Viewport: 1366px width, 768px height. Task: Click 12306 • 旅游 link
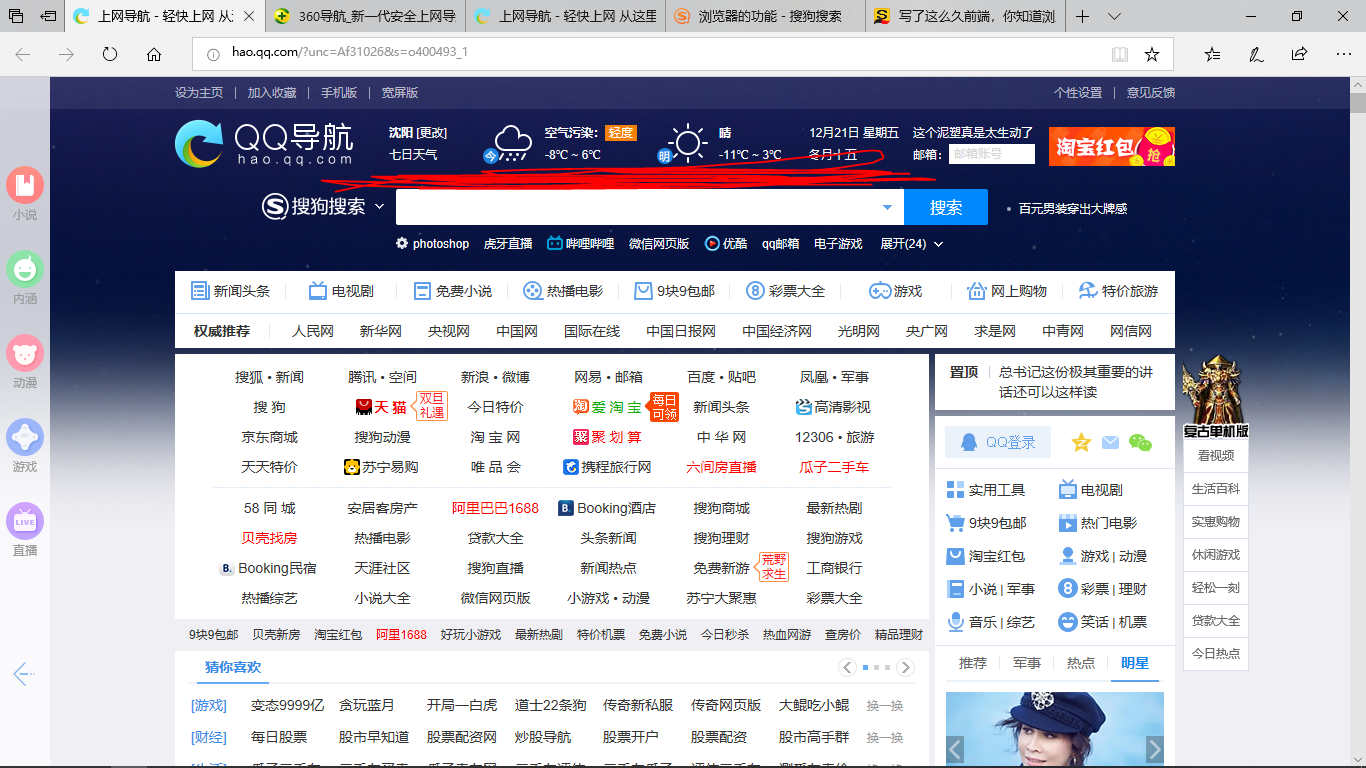835,437
